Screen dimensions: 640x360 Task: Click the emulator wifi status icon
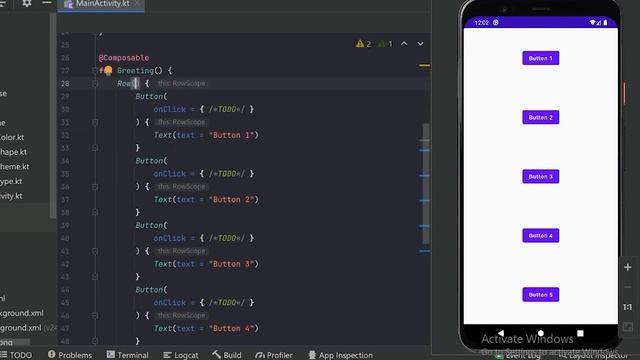(x=593, y=22)
